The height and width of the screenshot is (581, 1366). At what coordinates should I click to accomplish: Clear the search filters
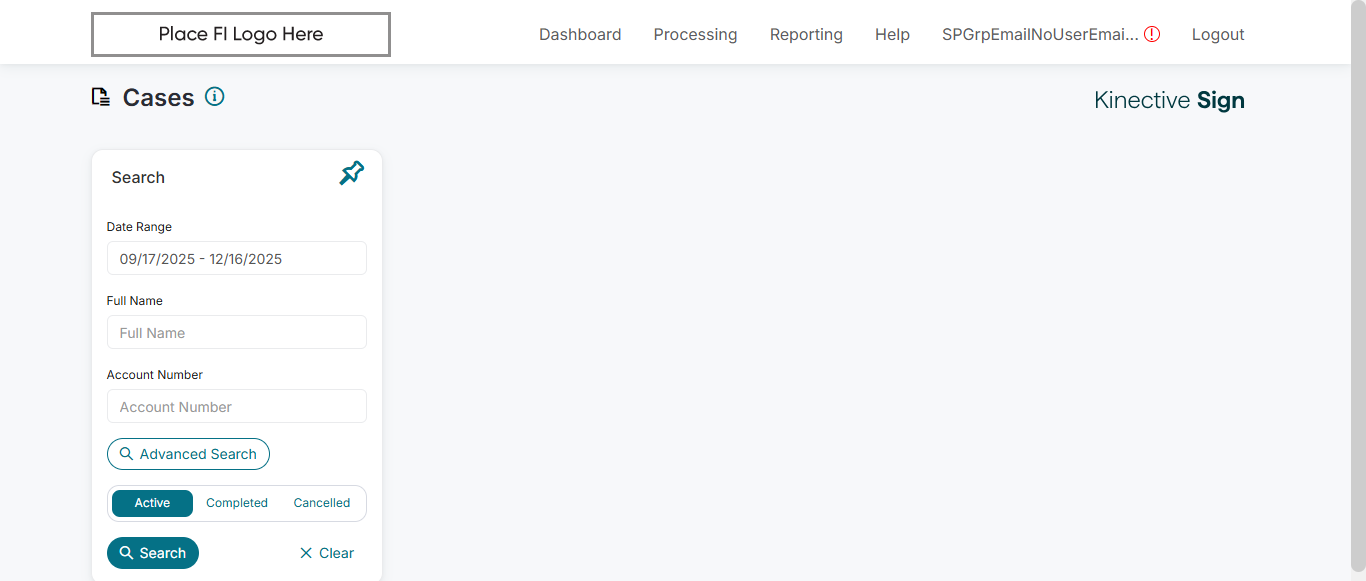[x=327, y=553]
